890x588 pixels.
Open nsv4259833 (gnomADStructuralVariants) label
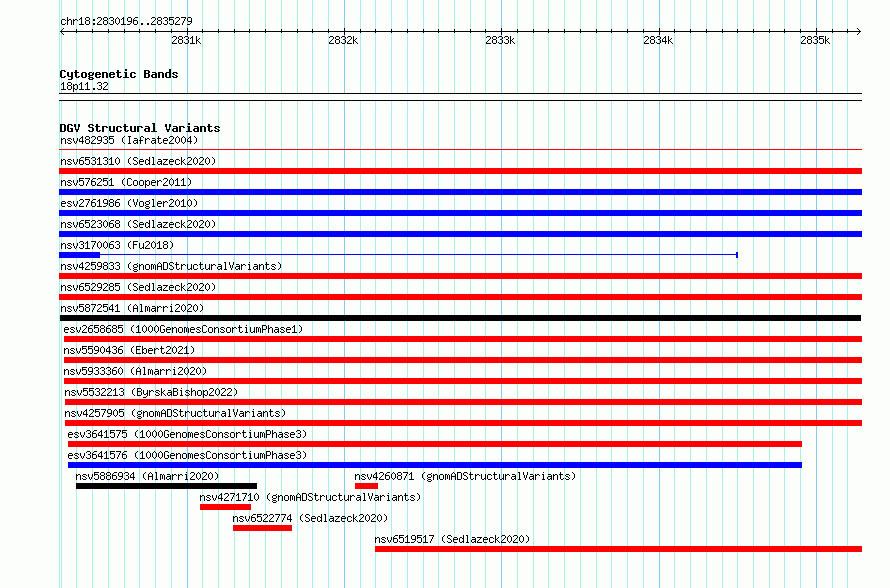[x=171, y=266]
